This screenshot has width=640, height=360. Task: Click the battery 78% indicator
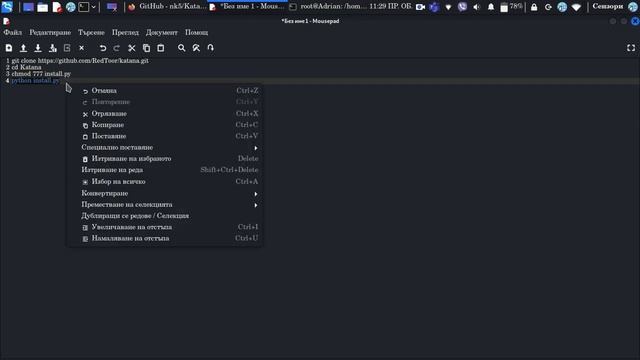pyautogui.click(x=511, y=7)
